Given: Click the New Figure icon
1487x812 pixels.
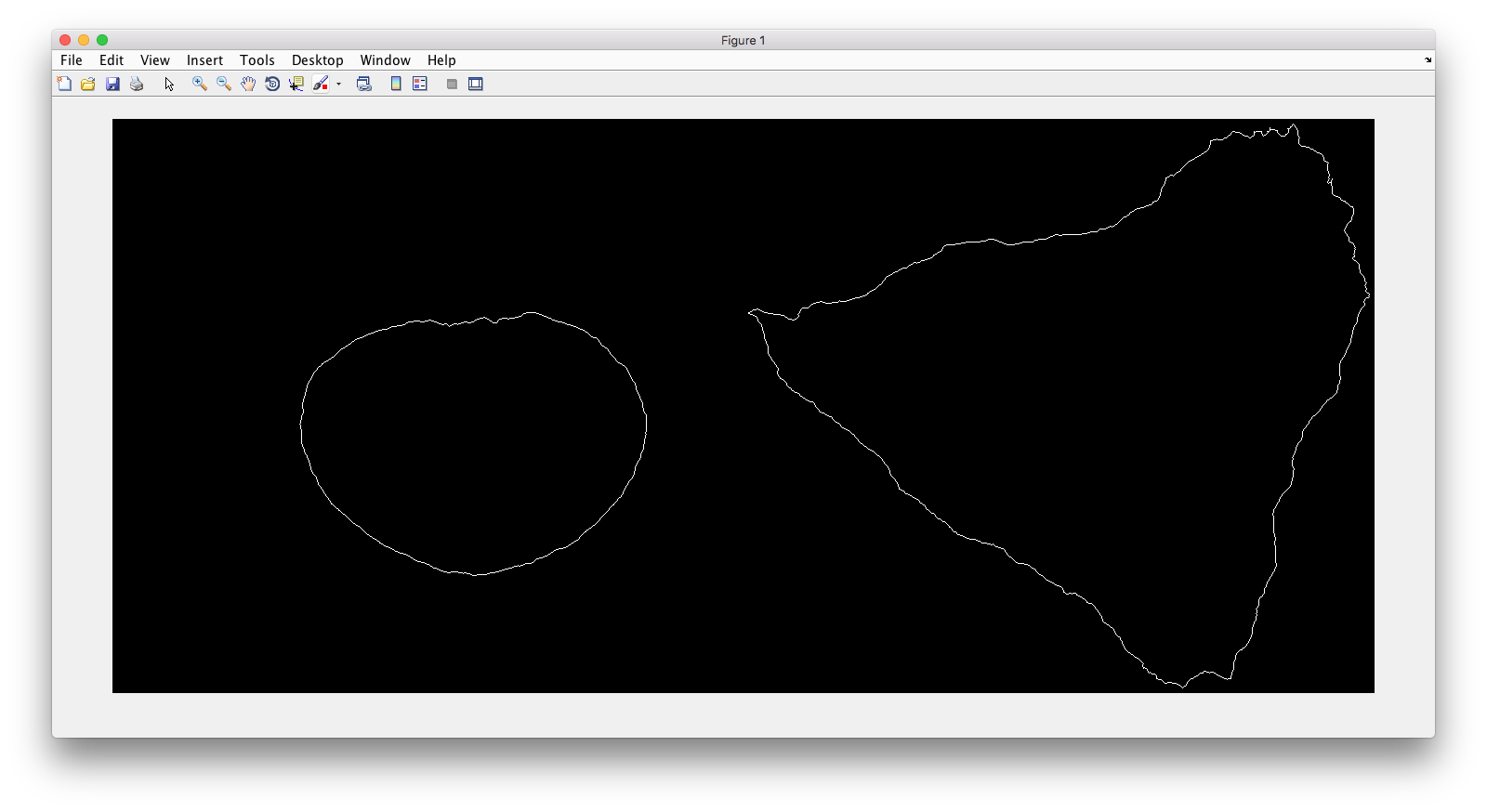Looking at the screenshot, I should coord(64,84).
